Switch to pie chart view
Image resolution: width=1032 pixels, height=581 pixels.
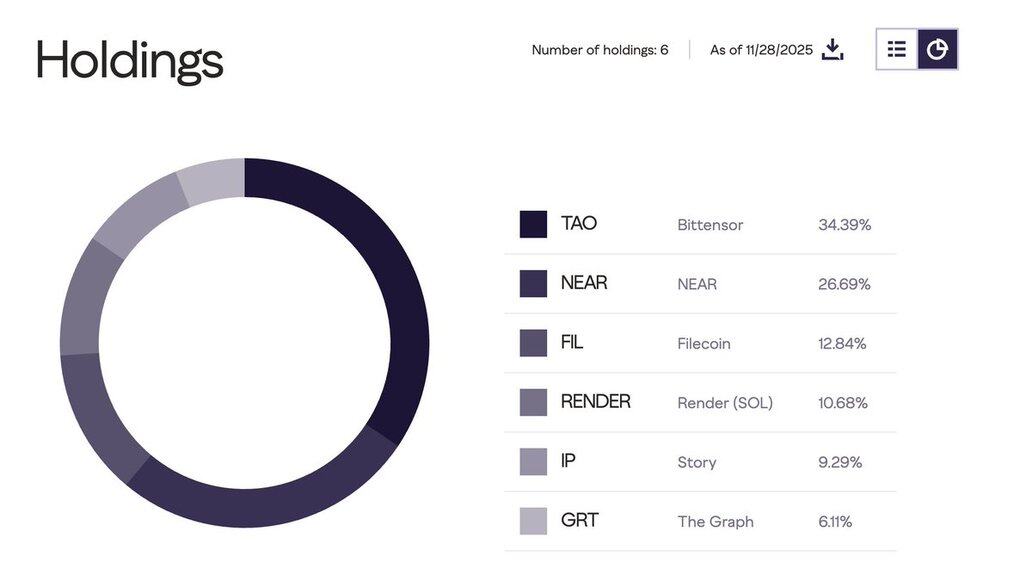[937, 49]
